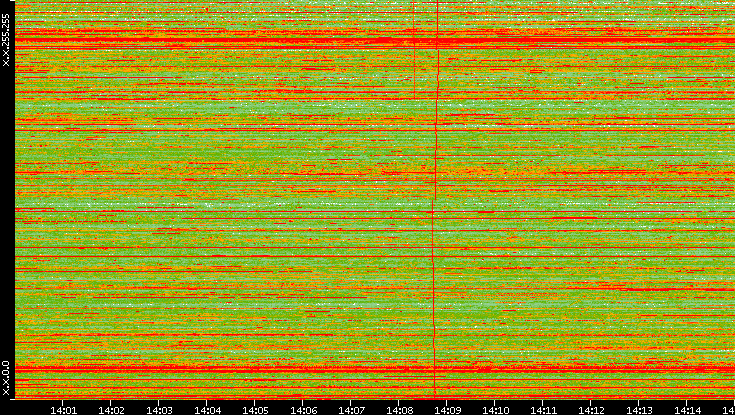Click the x.x.255.255 axis label

6,40
